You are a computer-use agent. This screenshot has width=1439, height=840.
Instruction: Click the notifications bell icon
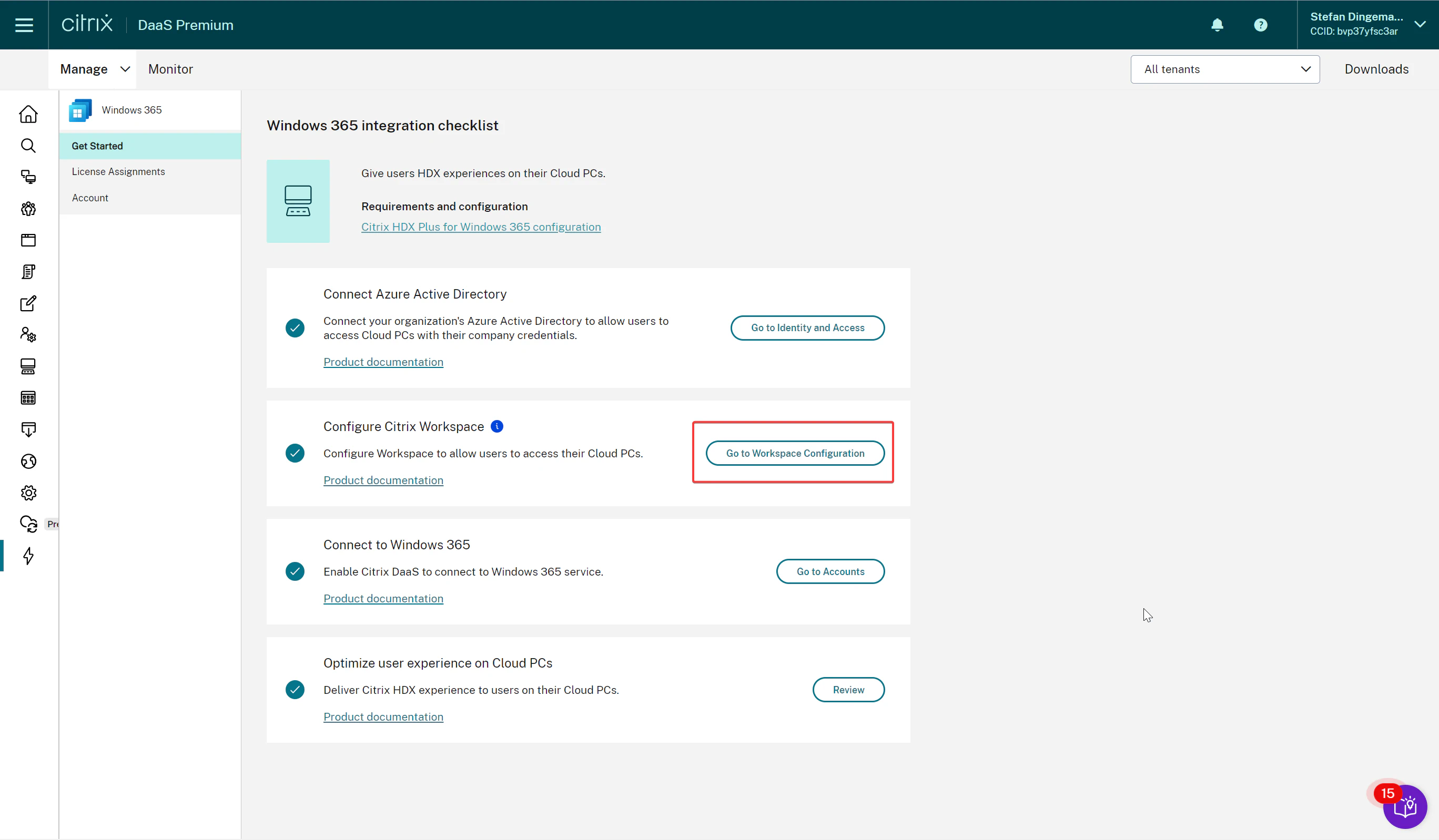coord(1217,25)
